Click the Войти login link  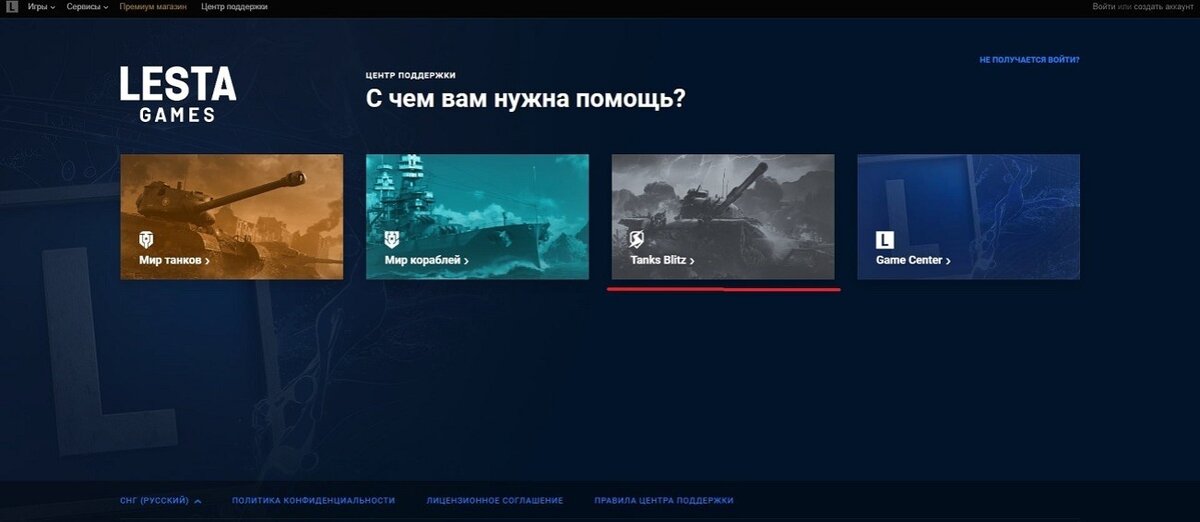1104,7
